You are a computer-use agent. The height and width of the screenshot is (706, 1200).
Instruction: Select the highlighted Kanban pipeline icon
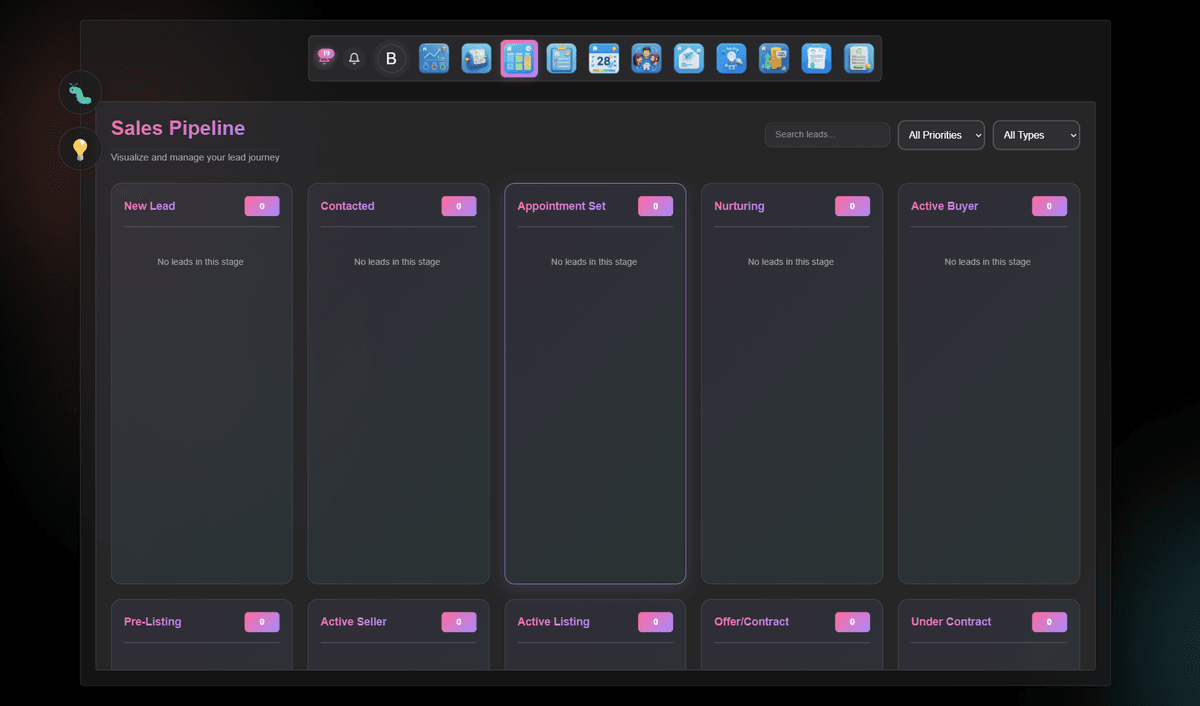tap(519, 58)
